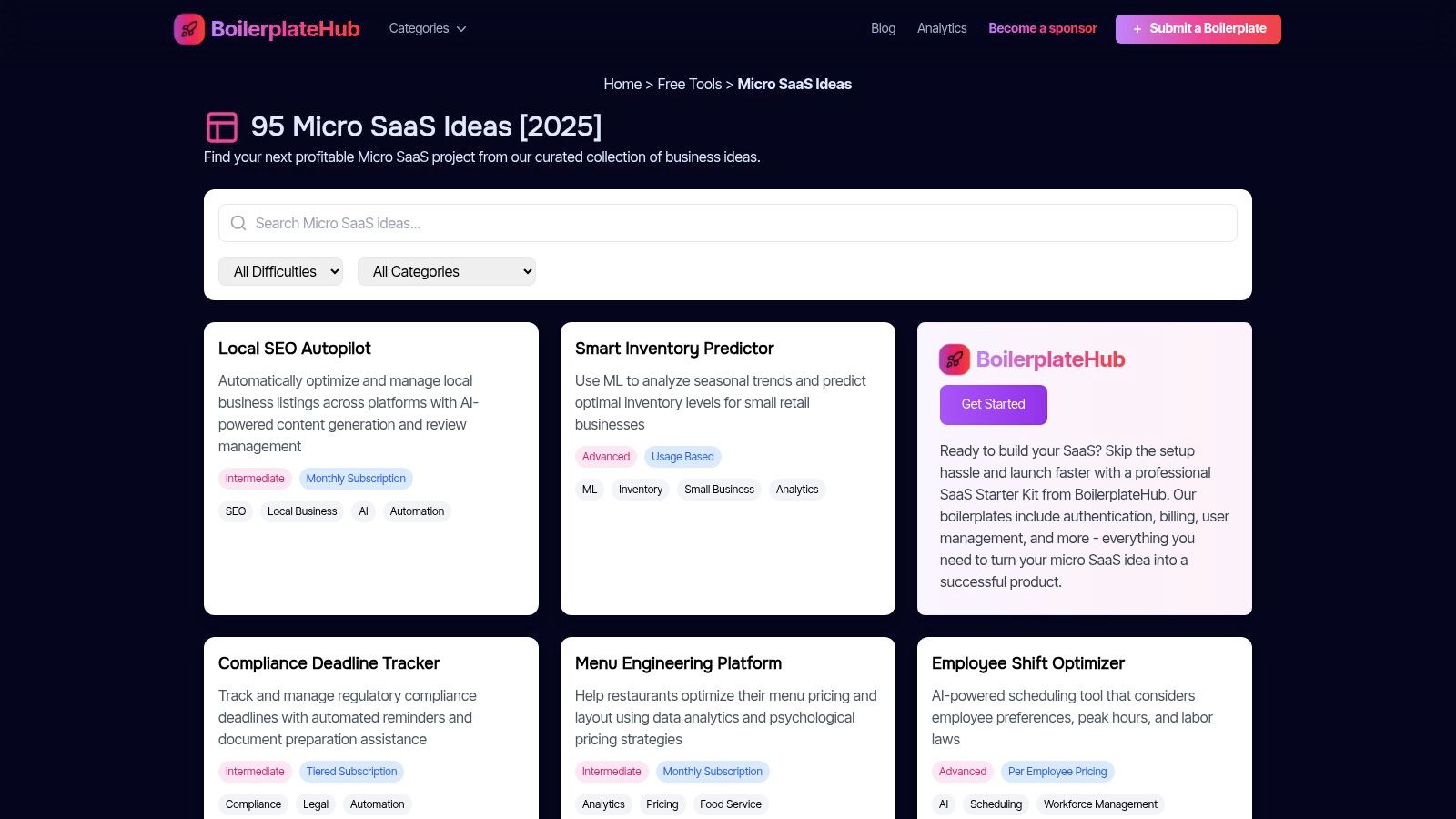Image resolution: width=1456 pixels, height=819 pixels.
Task: Click the Scheduling tag
Action: (x=996, y=804)
